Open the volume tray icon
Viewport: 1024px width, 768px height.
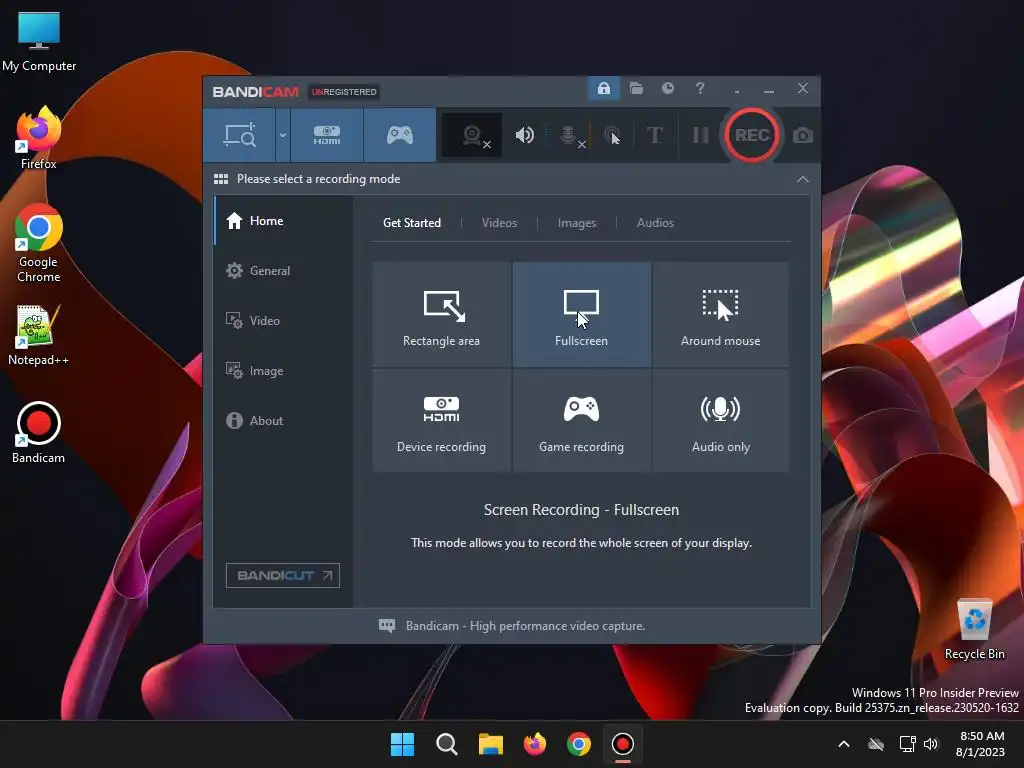pyautogui.click(x=931, y=744)
